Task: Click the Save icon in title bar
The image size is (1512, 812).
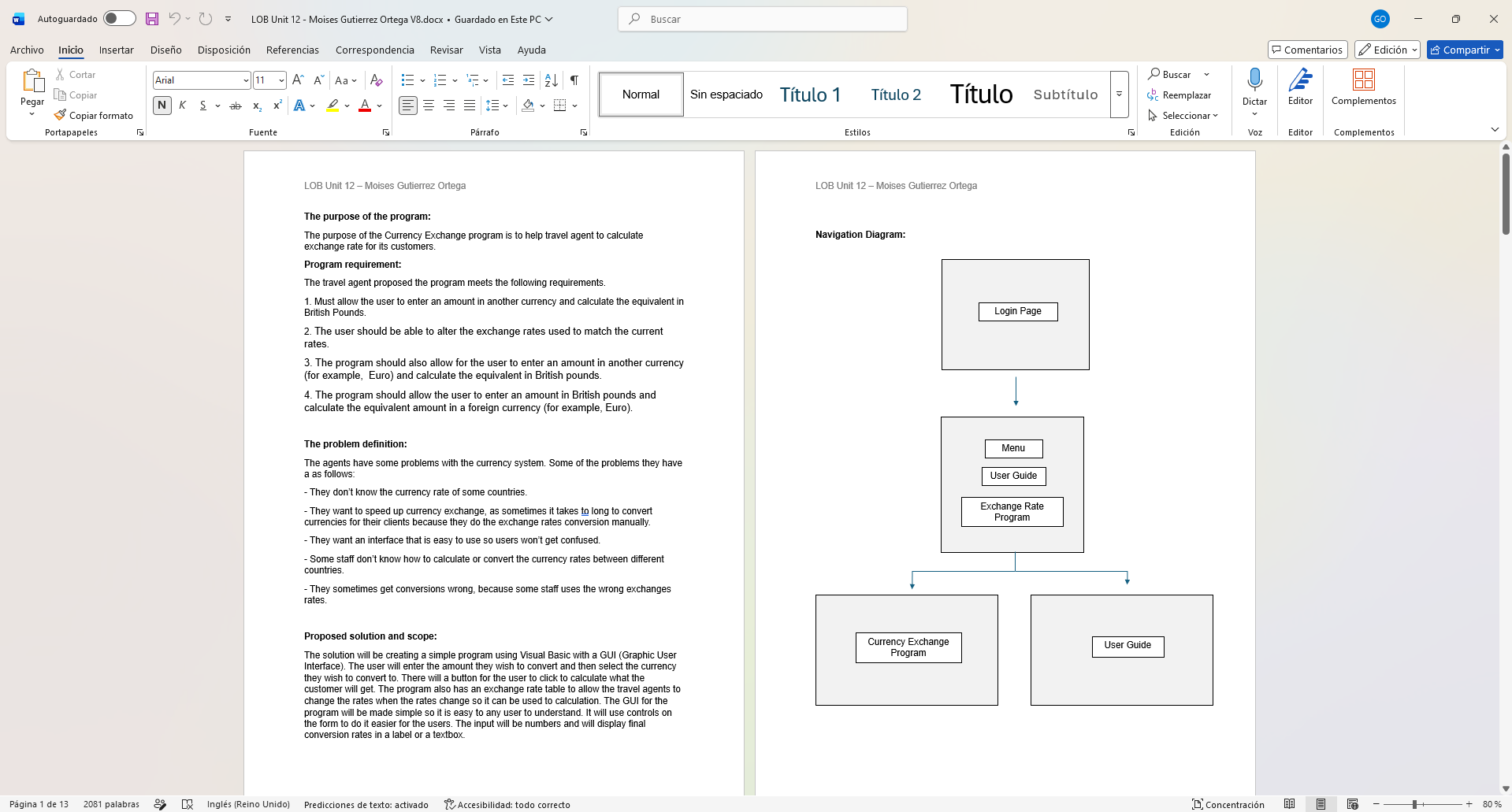Action: (x=152, y=19)
